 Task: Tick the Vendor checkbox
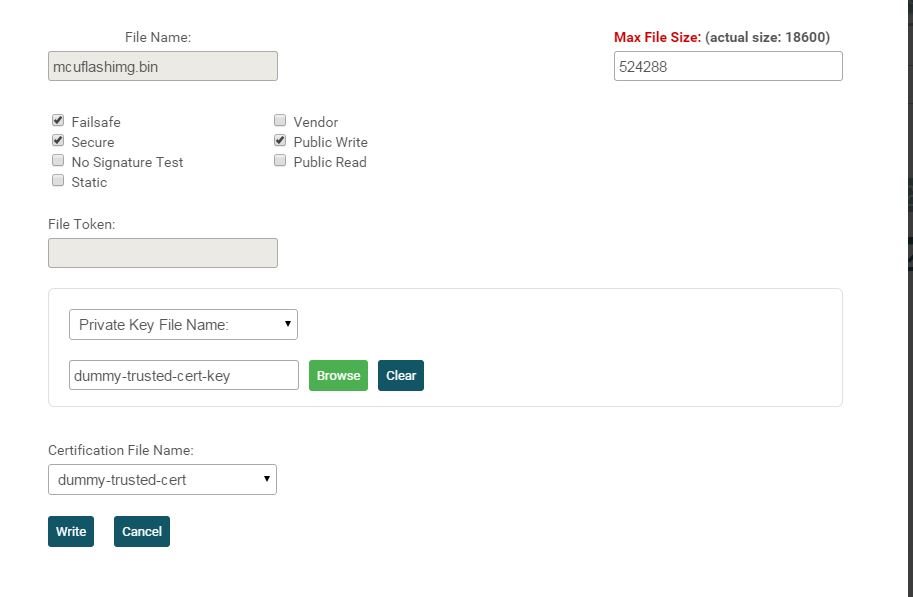pos(280,121)
